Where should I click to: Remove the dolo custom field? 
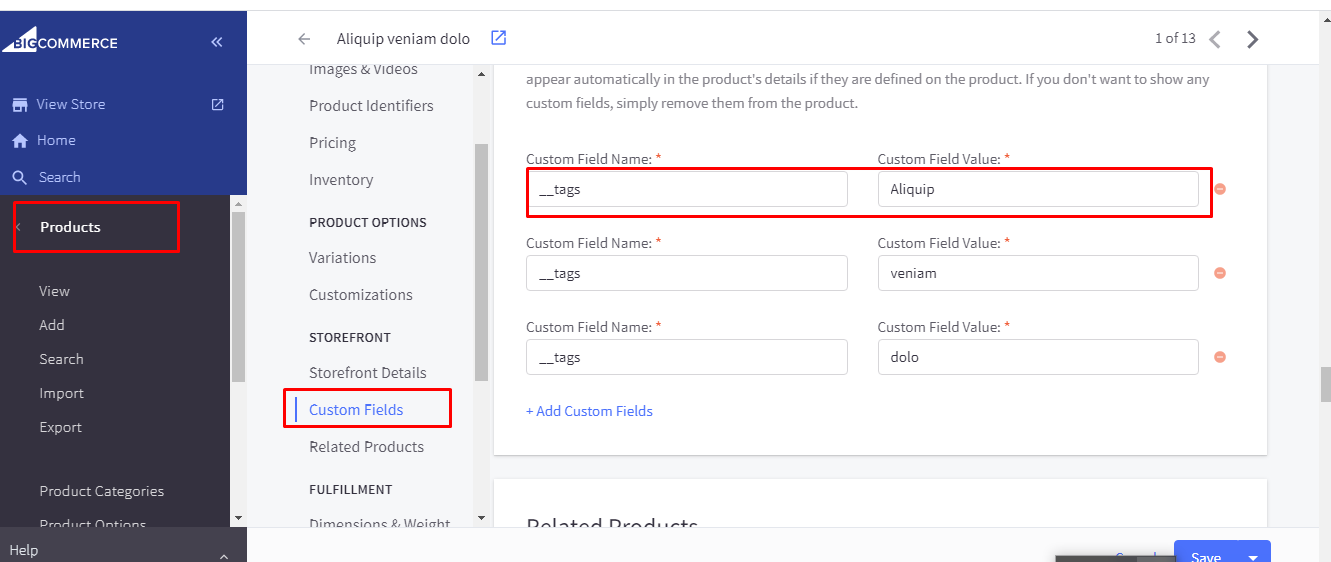pyautogui.click(x=1220, y=357)
